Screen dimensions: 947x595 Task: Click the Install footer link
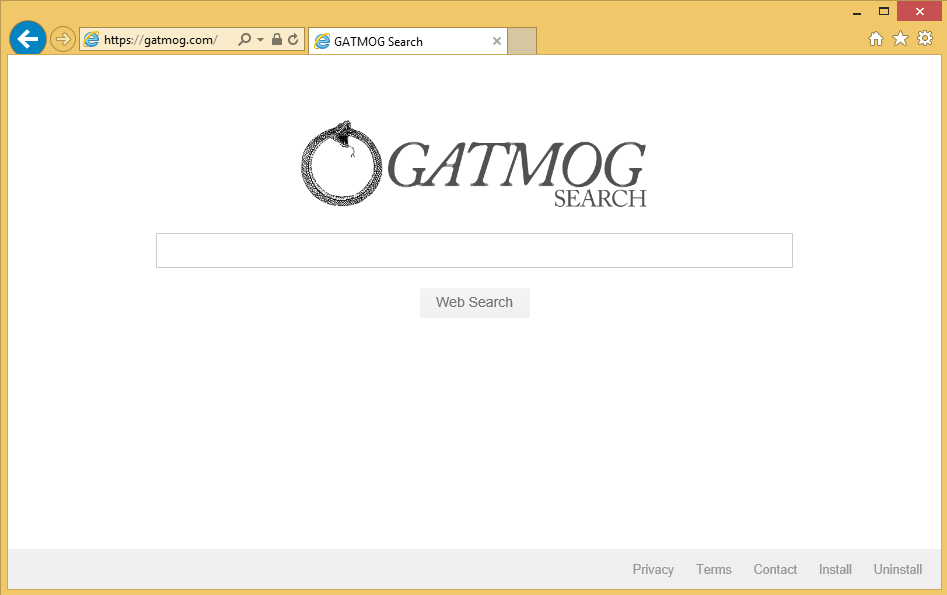[835, 570]
